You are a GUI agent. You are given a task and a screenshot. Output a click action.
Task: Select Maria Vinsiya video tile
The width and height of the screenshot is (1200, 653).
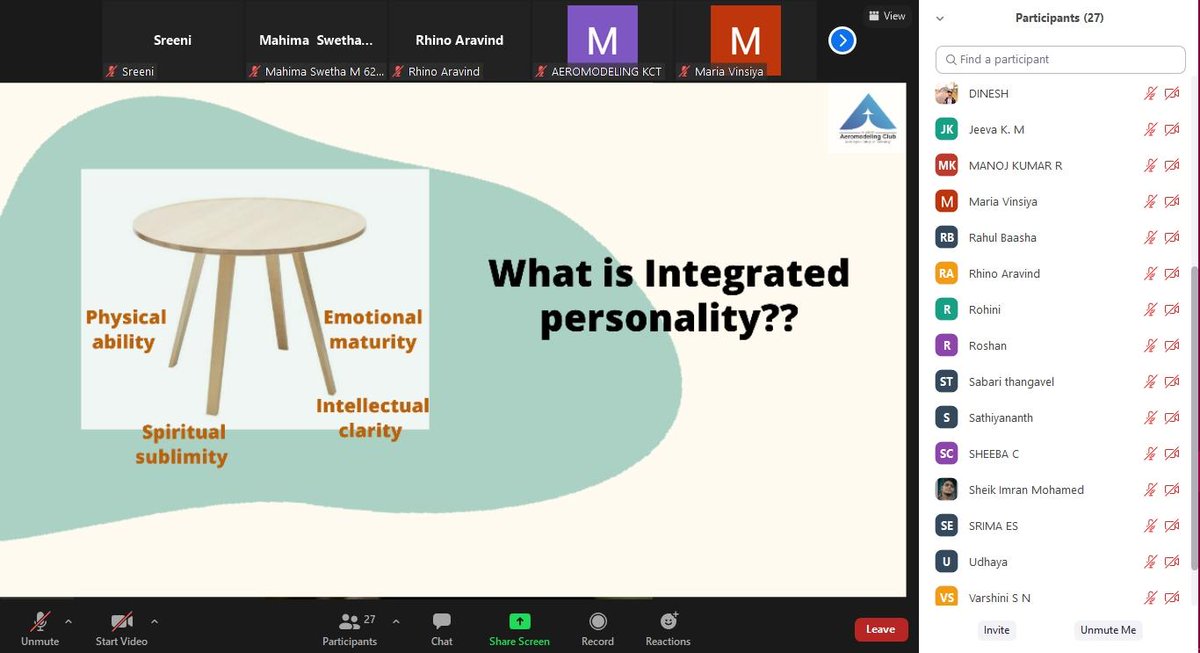point(745,40)
